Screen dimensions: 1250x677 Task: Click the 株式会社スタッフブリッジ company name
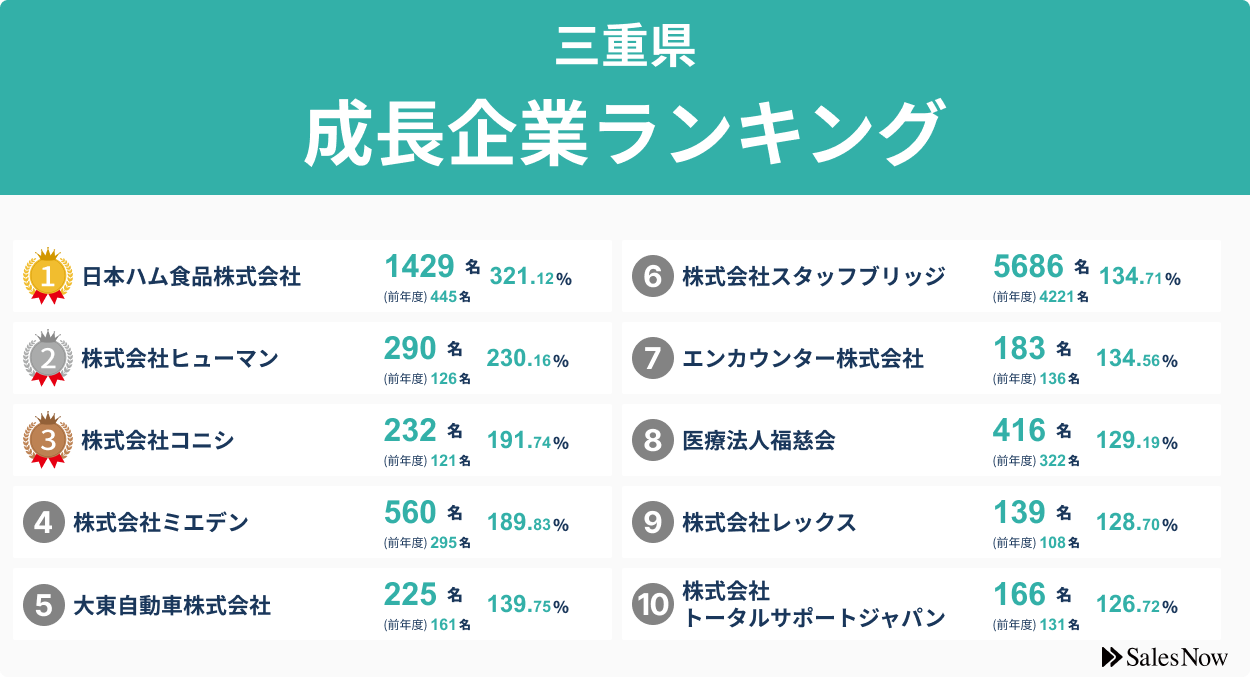813,277
